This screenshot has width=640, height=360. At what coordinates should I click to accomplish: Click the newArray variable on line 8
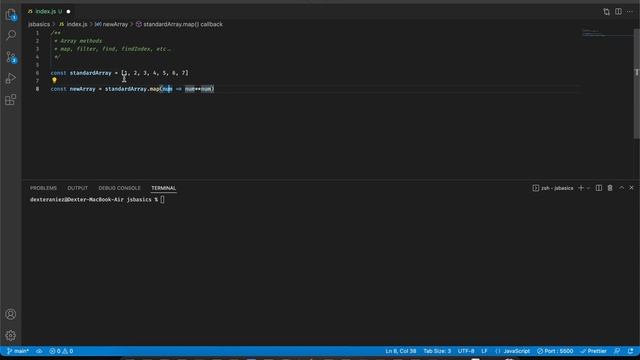coord(82,89)
